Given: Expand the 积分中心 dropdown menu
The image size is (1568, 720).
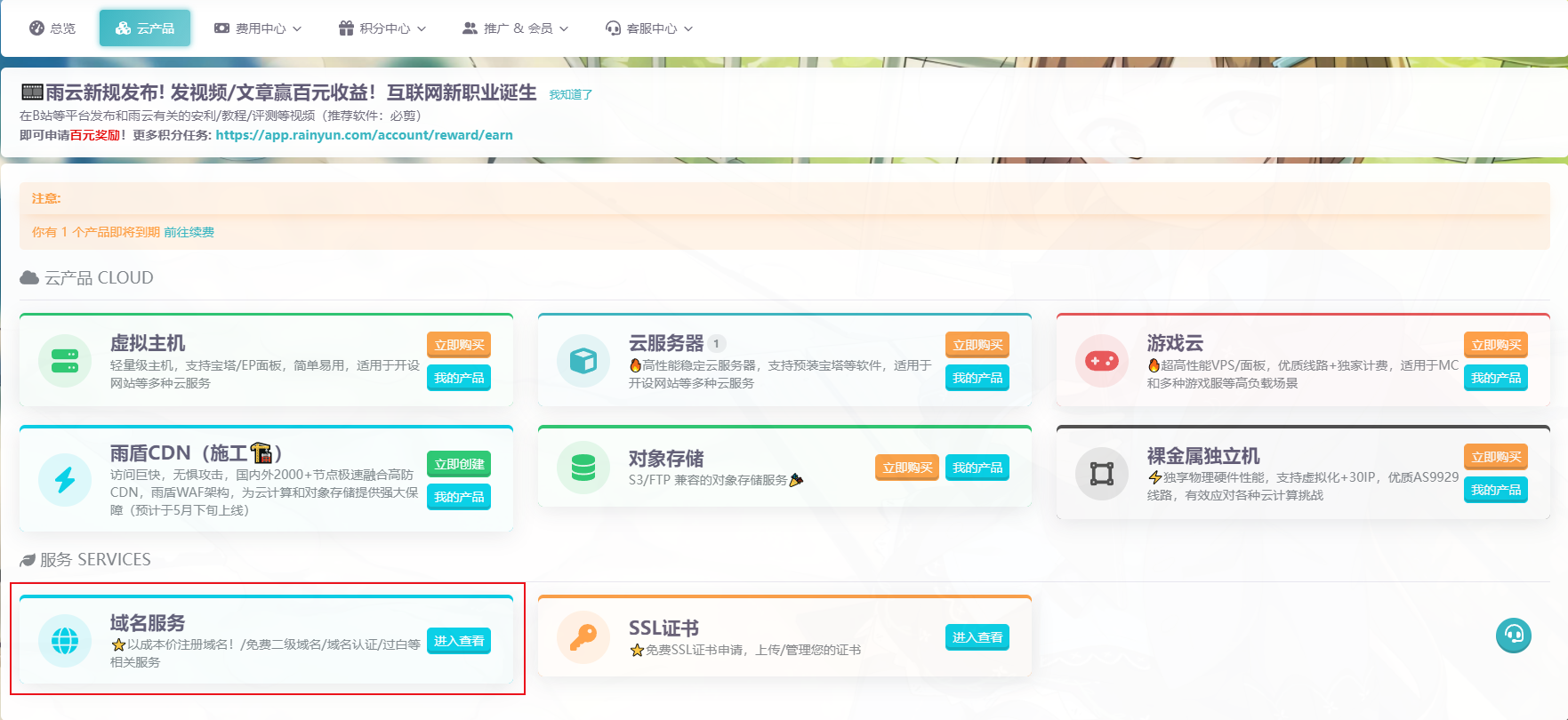Looking at the screenshot, I should click(382, 28).
